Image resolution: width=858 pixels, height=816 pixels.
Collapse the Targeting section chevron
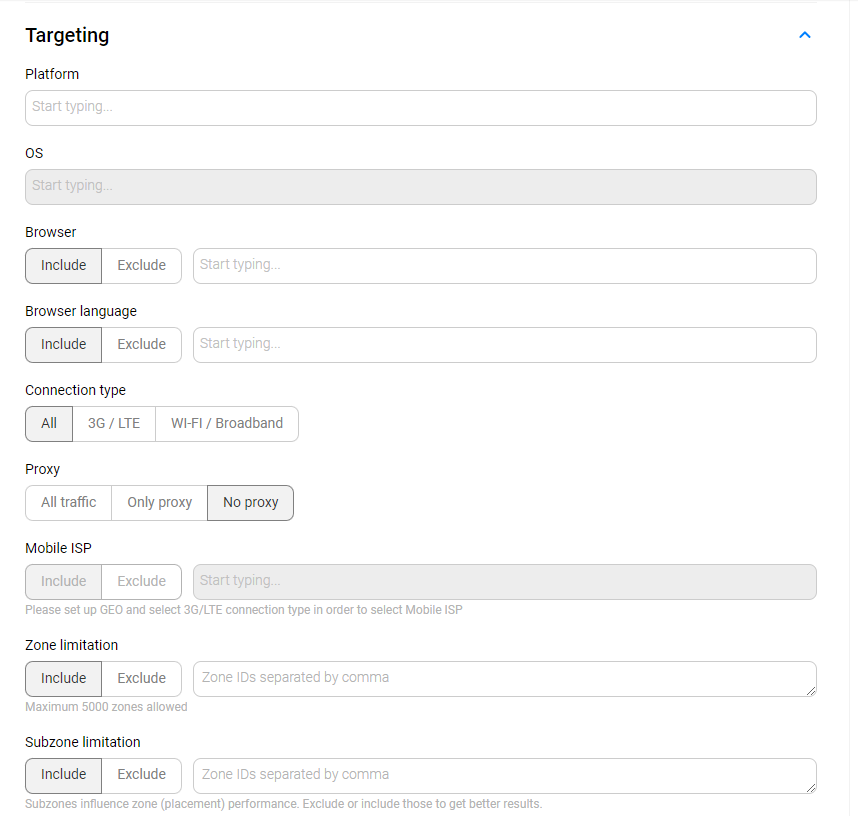(805, 36)
